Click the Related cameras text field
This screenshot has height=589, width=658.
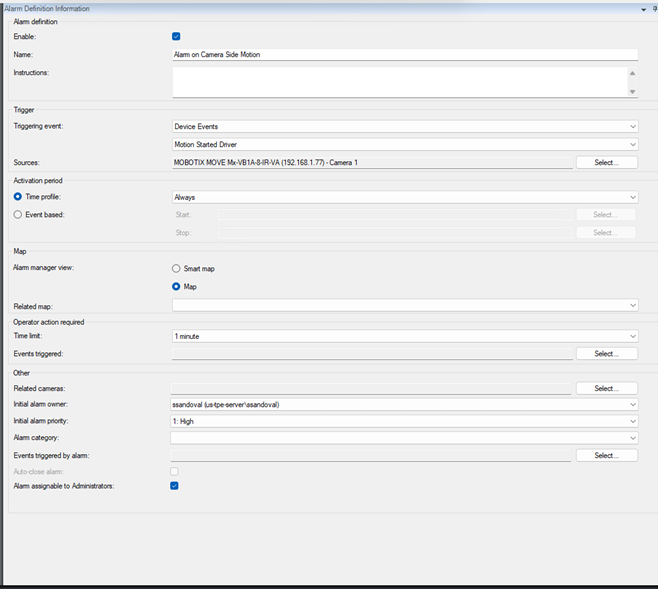pyautogui.click(x=371, y=388)
